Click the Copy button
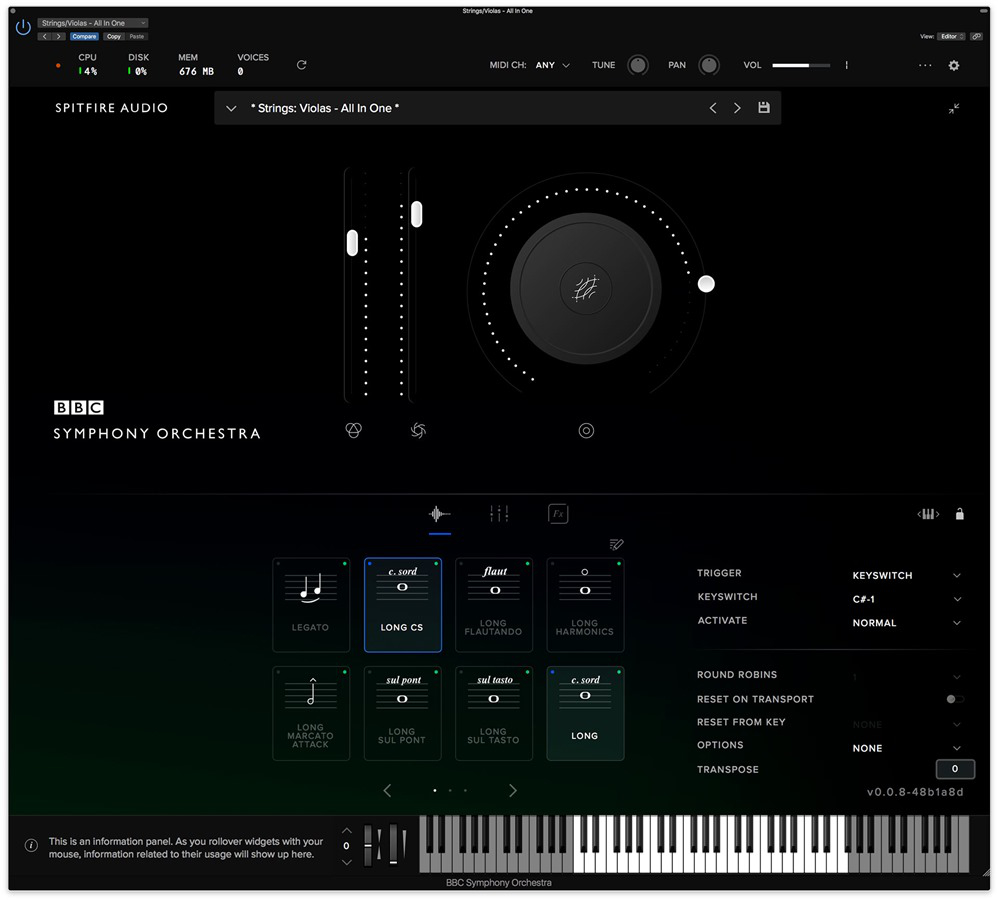 click(113, 37)
